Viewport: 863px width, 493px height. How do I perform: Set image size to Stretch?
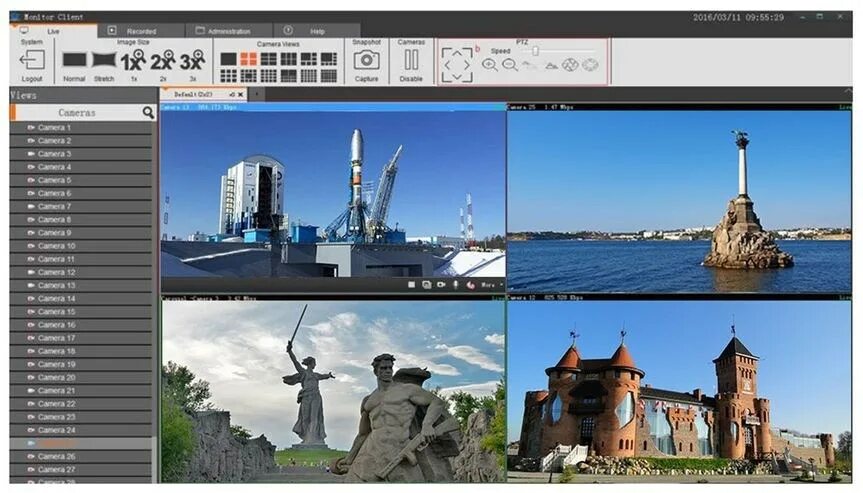[x=104, y=59]
